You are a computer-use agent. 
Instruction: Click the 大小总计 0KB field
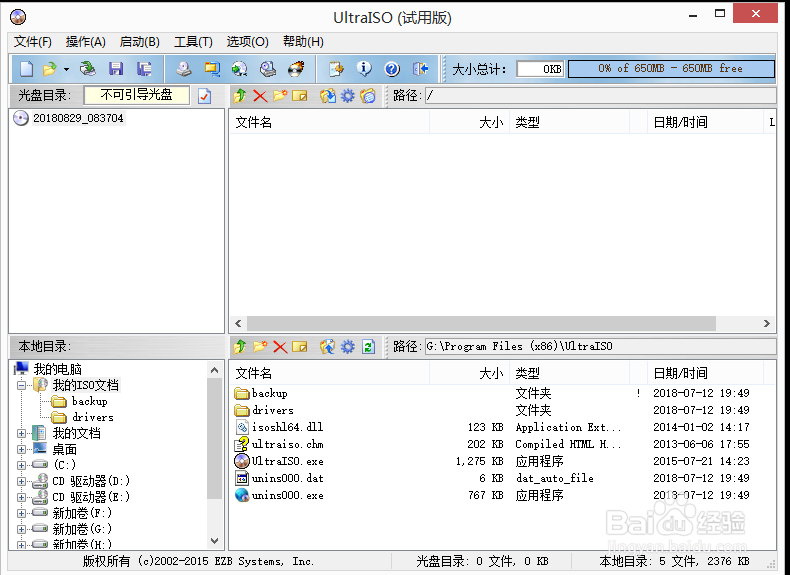coord(540,69)
